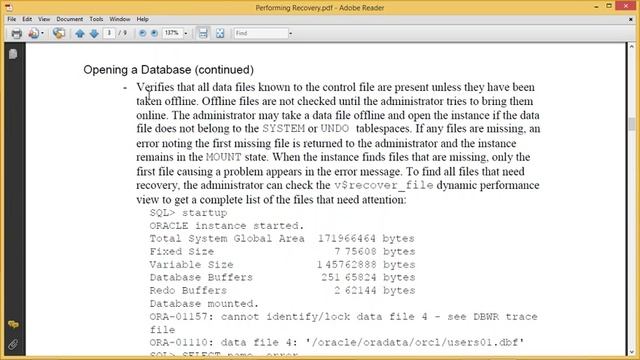Click the v$recover_file text

point(384,186)
